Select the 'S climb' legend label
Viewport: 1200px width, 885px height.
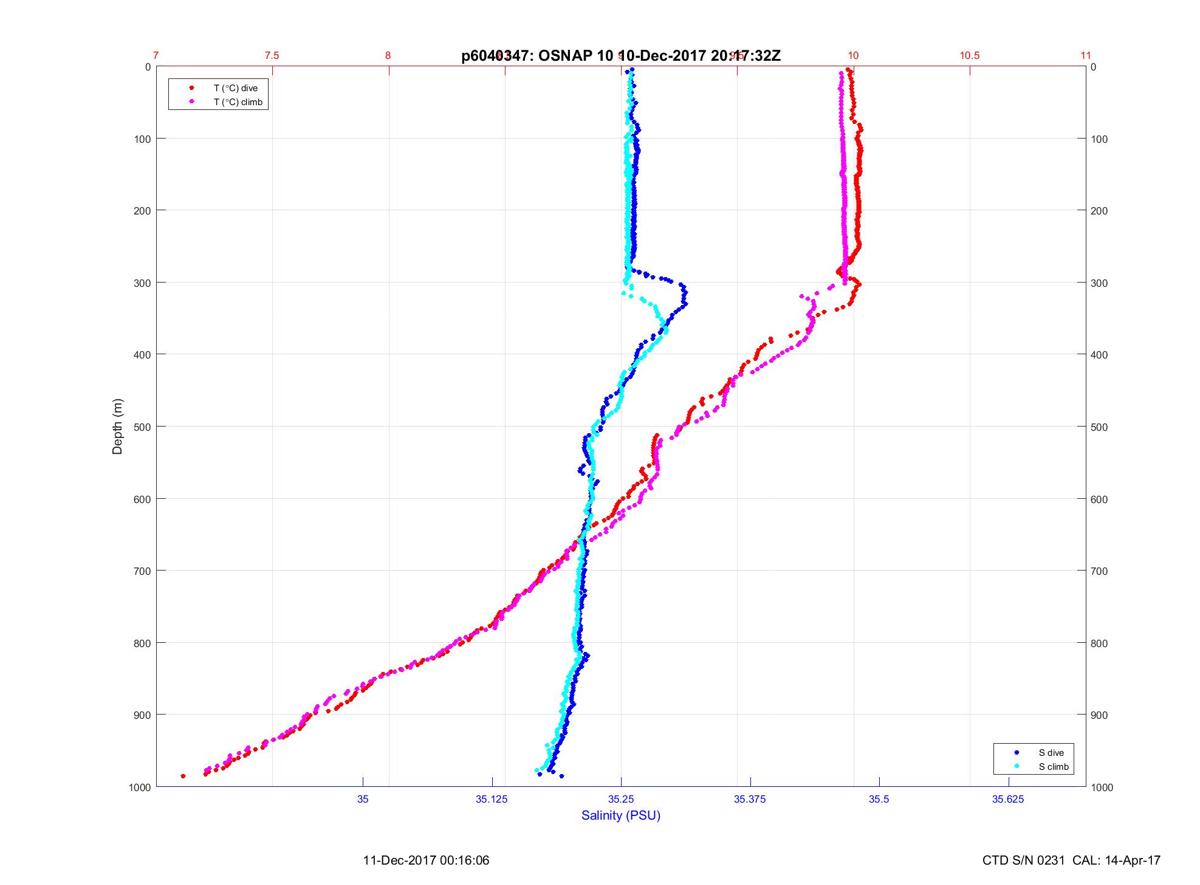pos(1054,766)
